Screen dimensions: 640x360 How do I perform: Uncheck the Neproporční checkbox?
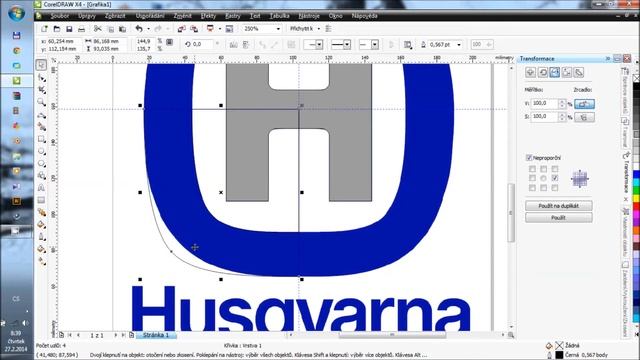[529, 158]
